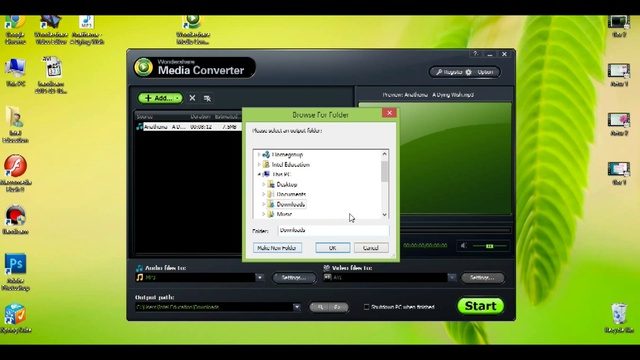Open the output path dropdown
The height and width of the screenshot is (360, 640).
click(x=297, y=307)
